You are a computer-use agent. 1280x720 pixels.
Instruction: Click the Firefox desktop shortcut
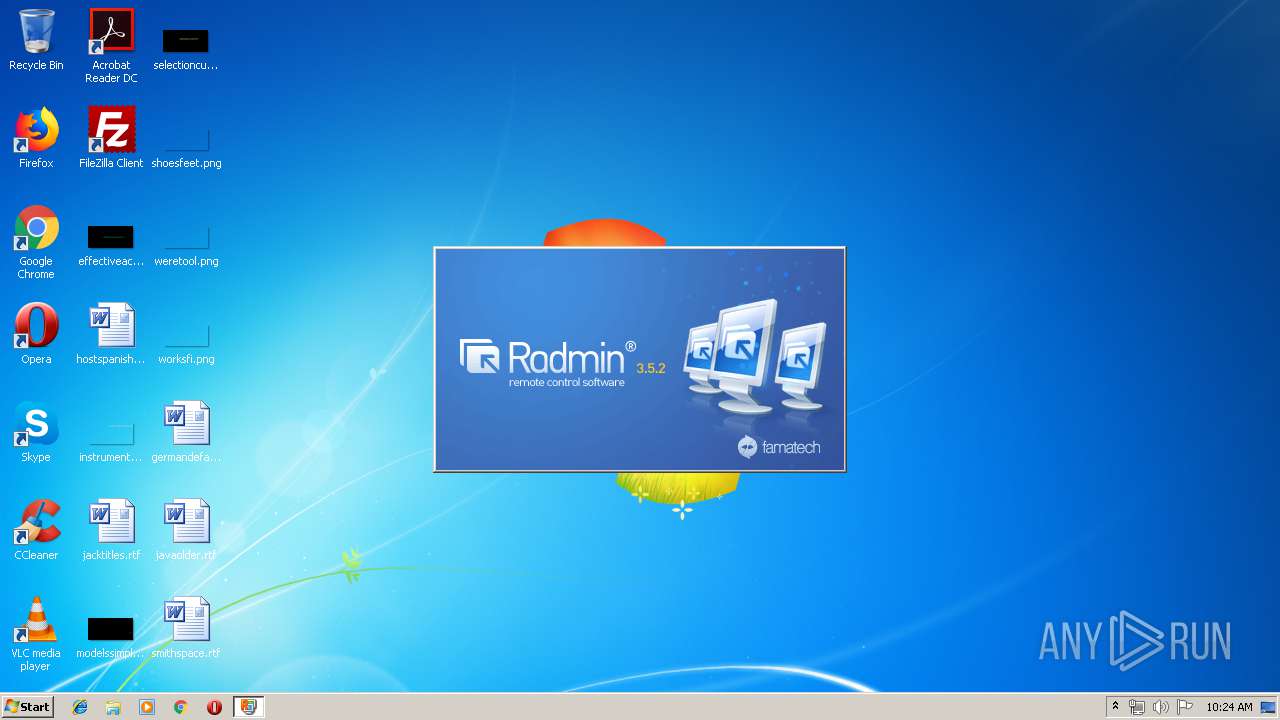(x=36, y=138)
